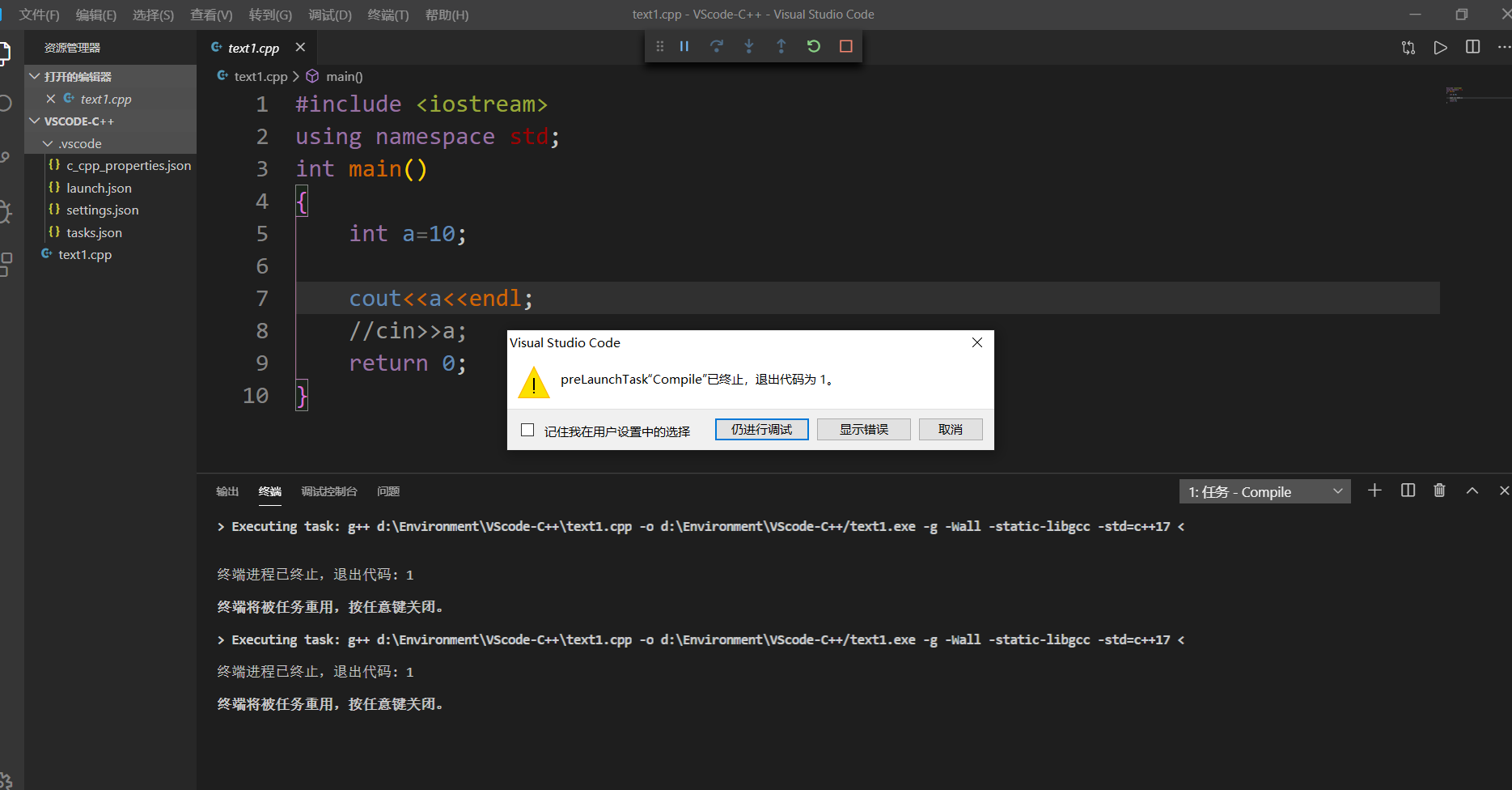Open the Debug menu
This screenshot has width=1512, height=790.
pyautogui.click(x=330, y=15)
